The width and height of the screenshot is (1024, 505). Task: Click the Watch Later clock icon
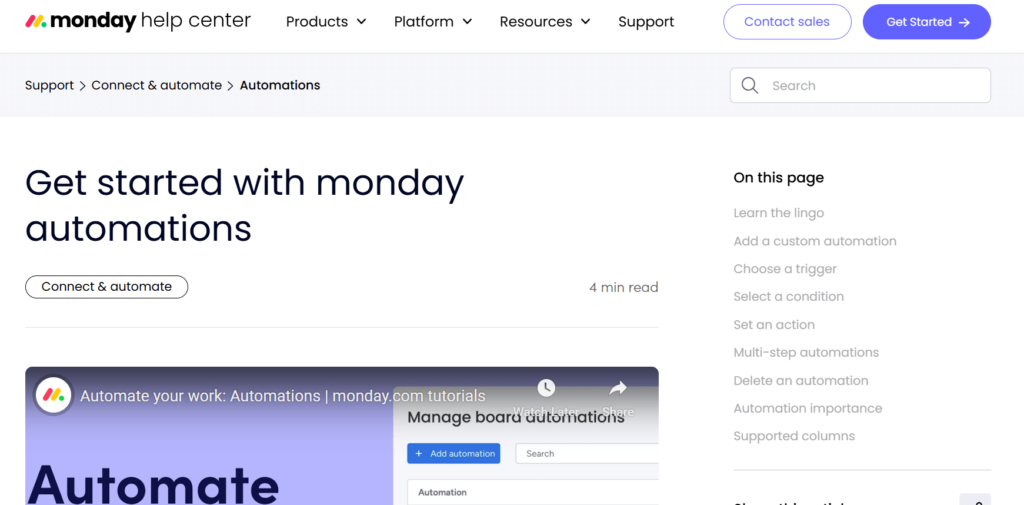tap(546, 388)
